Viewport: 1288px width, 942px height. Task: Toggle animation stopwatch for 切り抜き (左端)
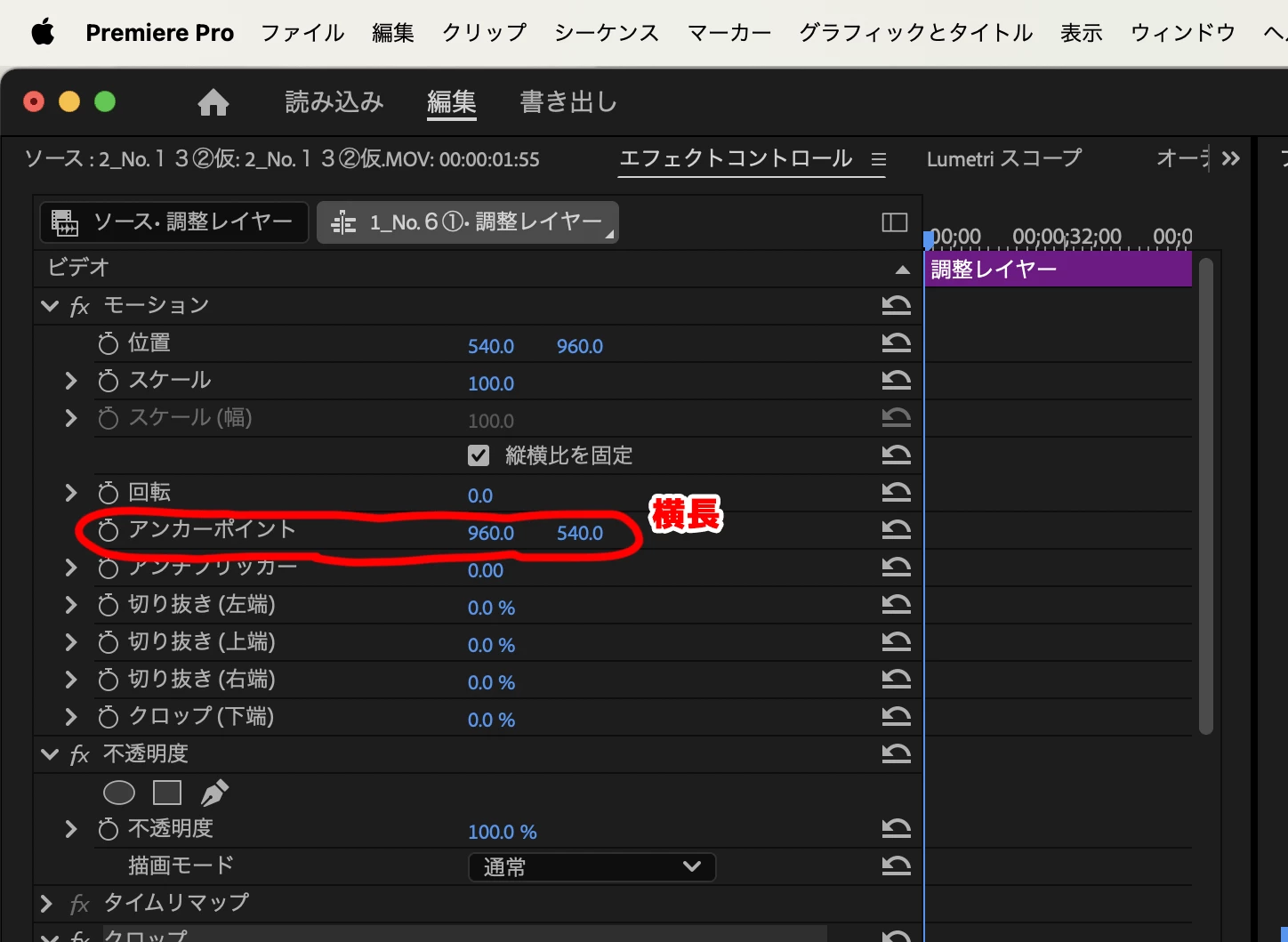click(108, 605)
